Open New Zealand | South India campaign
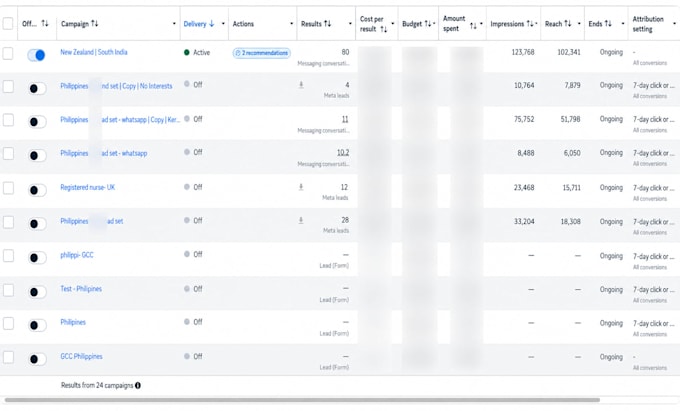Image resolution: width=680 pixels, height=411 pixels. pyautogui.click(x=94, y=52)
